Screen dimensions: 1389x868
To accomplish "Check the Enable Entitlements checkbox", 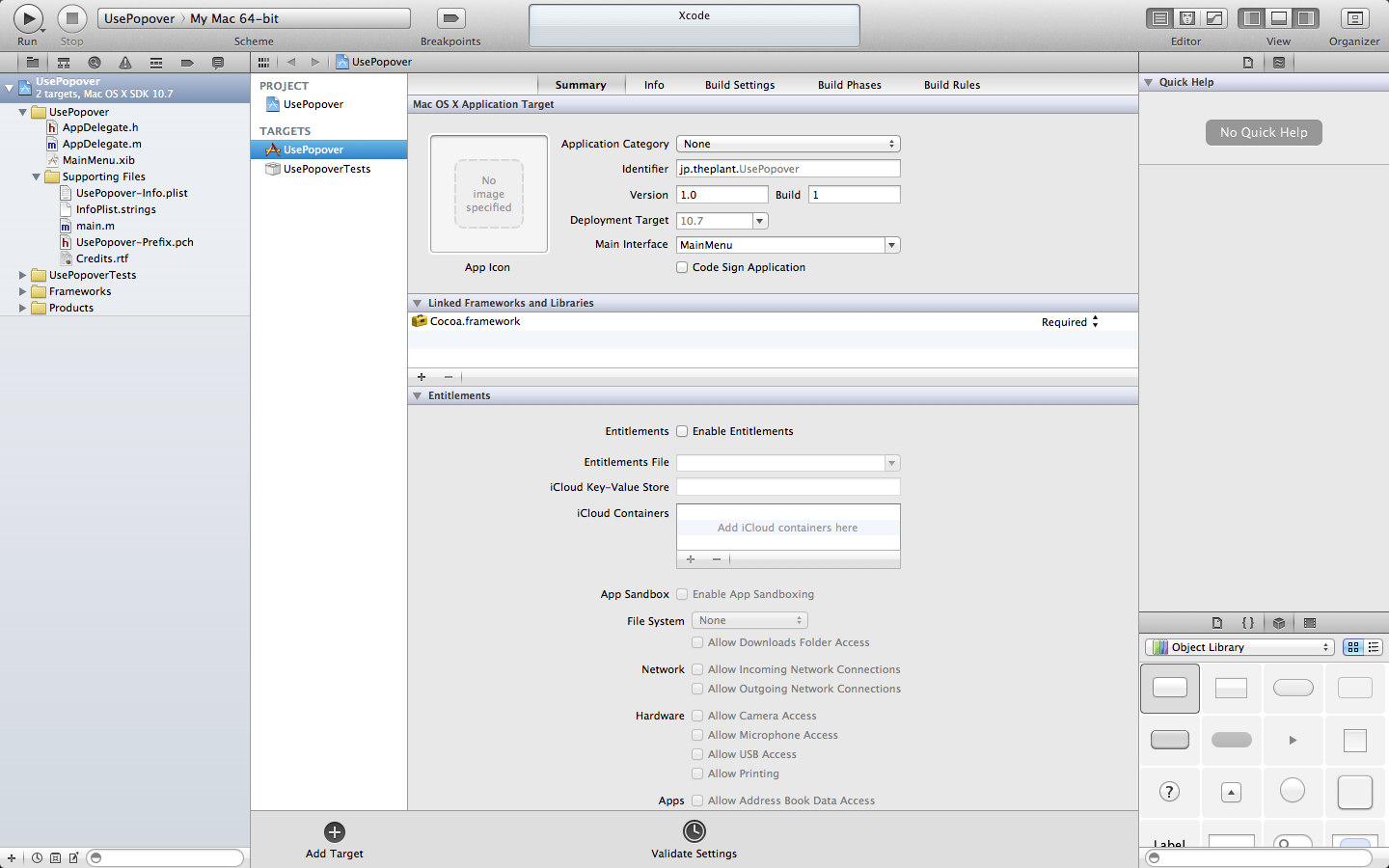I will tap(682, 431).
